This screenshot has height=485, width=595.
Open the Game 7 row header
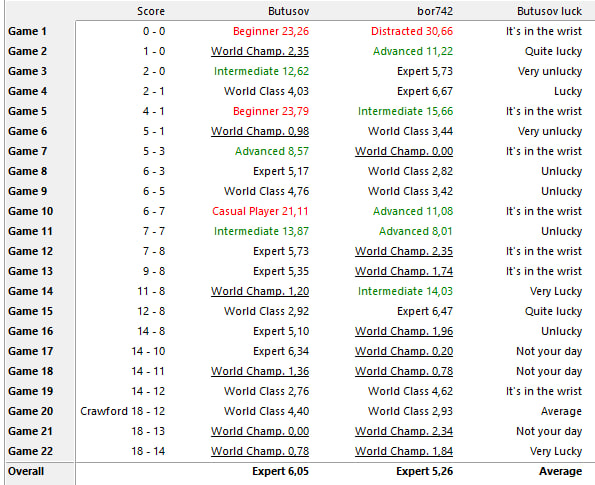click(x=27, y=151)
